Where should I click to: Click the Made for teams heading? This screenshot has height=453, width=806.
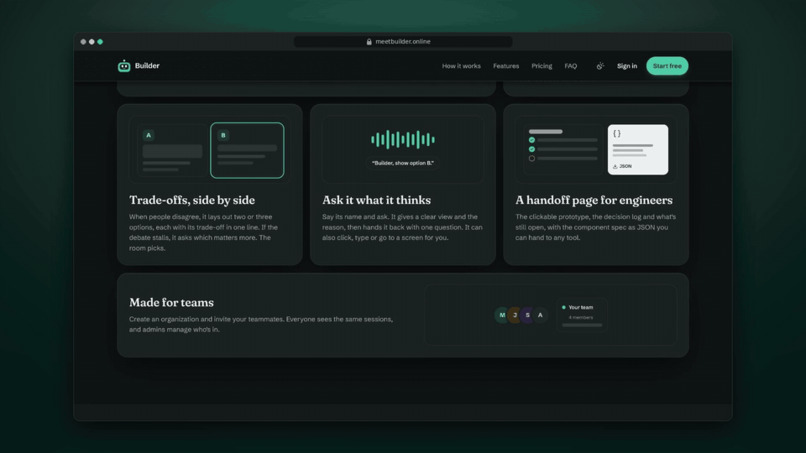[171, 302]
